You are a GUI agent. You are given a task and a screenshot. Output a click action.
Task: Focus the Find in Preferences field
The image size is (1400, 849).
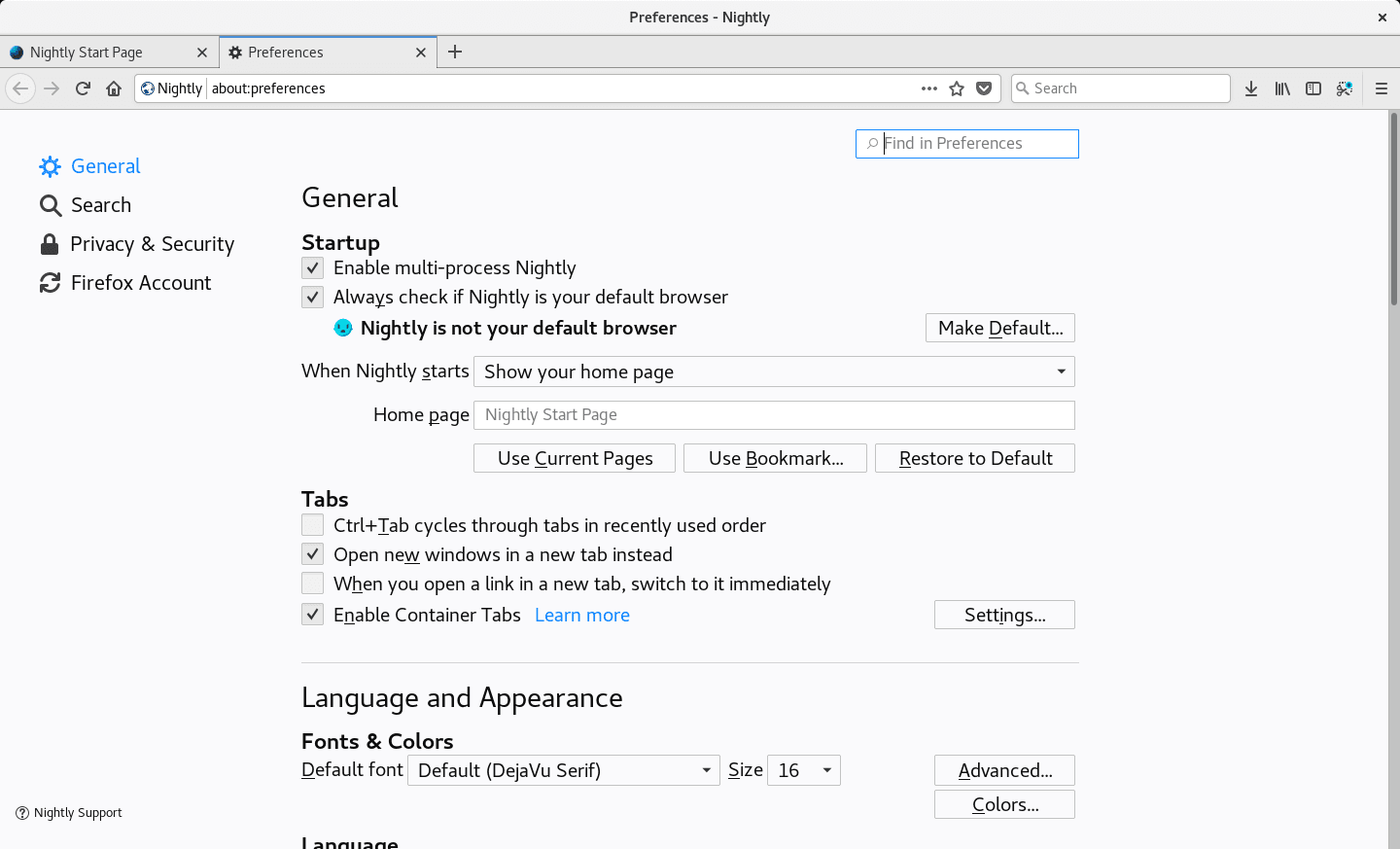(x=967, y=144)
